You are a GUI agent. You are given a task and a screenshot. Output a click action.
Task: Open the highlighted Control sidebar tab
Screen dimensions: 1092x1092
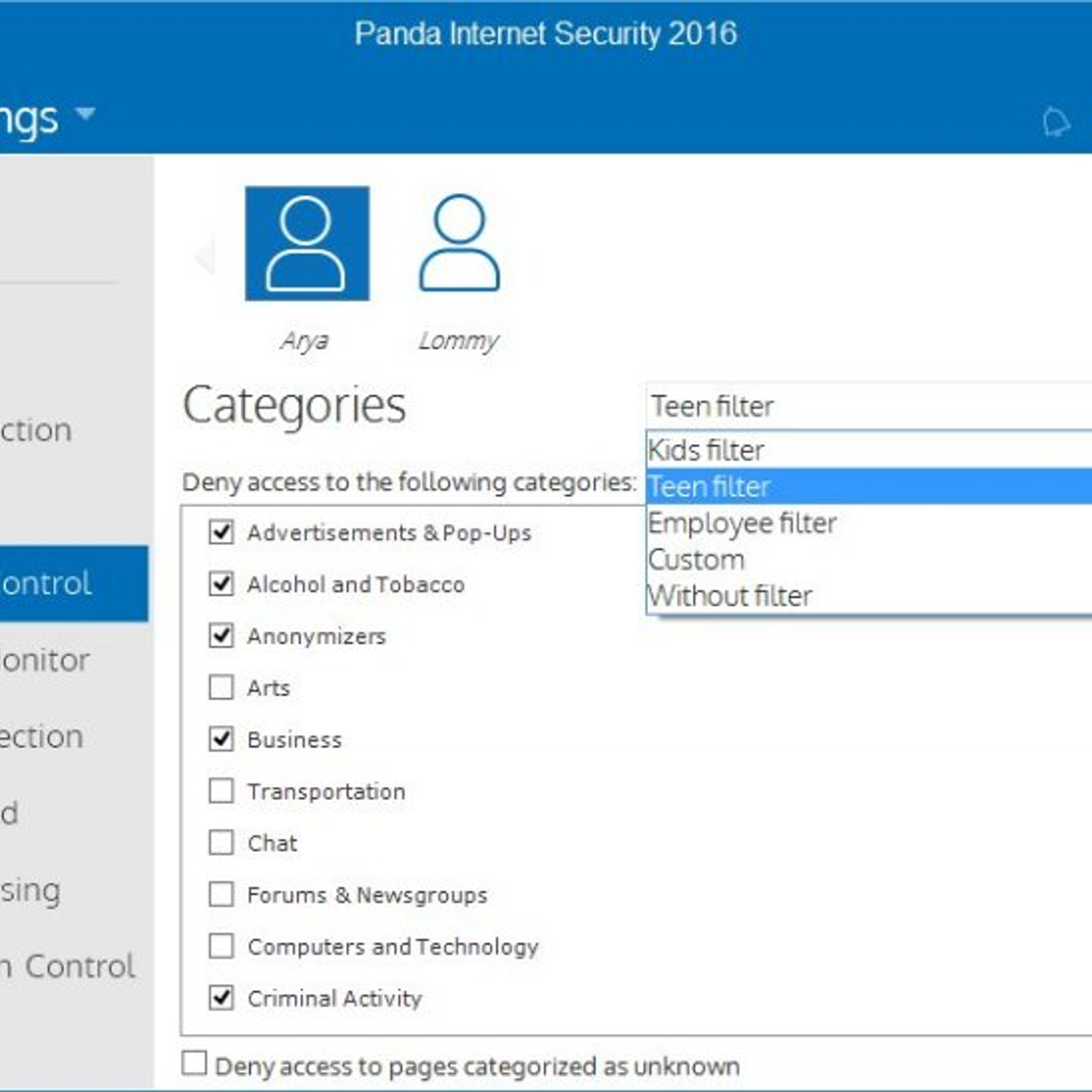click(74, 584)
